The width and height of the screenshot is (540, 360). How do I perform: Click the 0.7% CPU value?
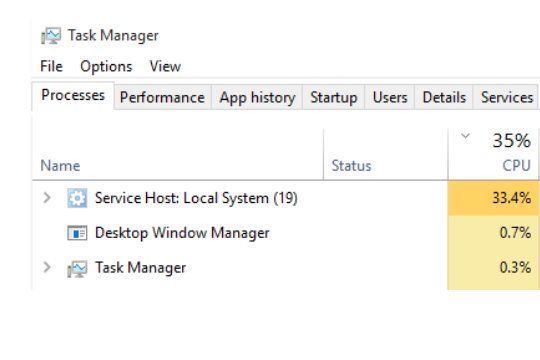(x=515, y=233)
